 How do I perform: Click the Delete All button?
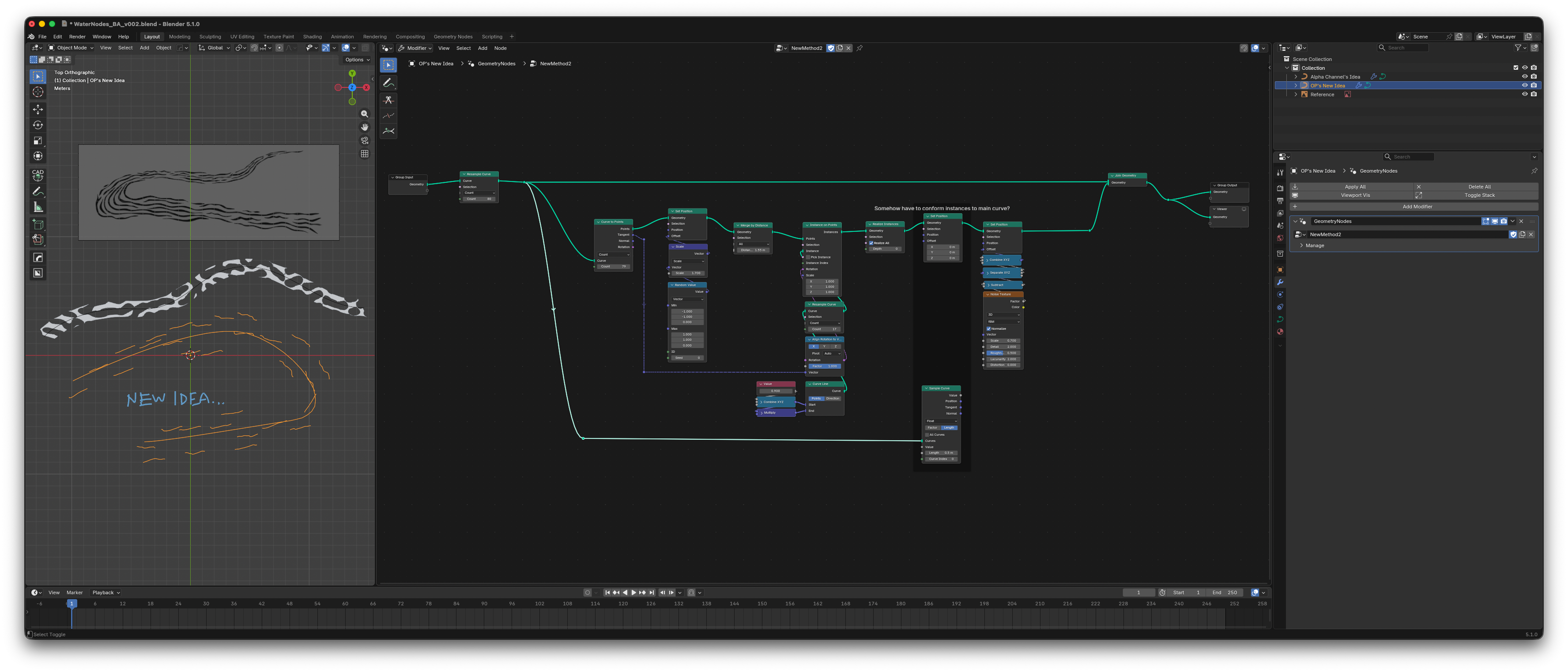[x=1476, y=187]
